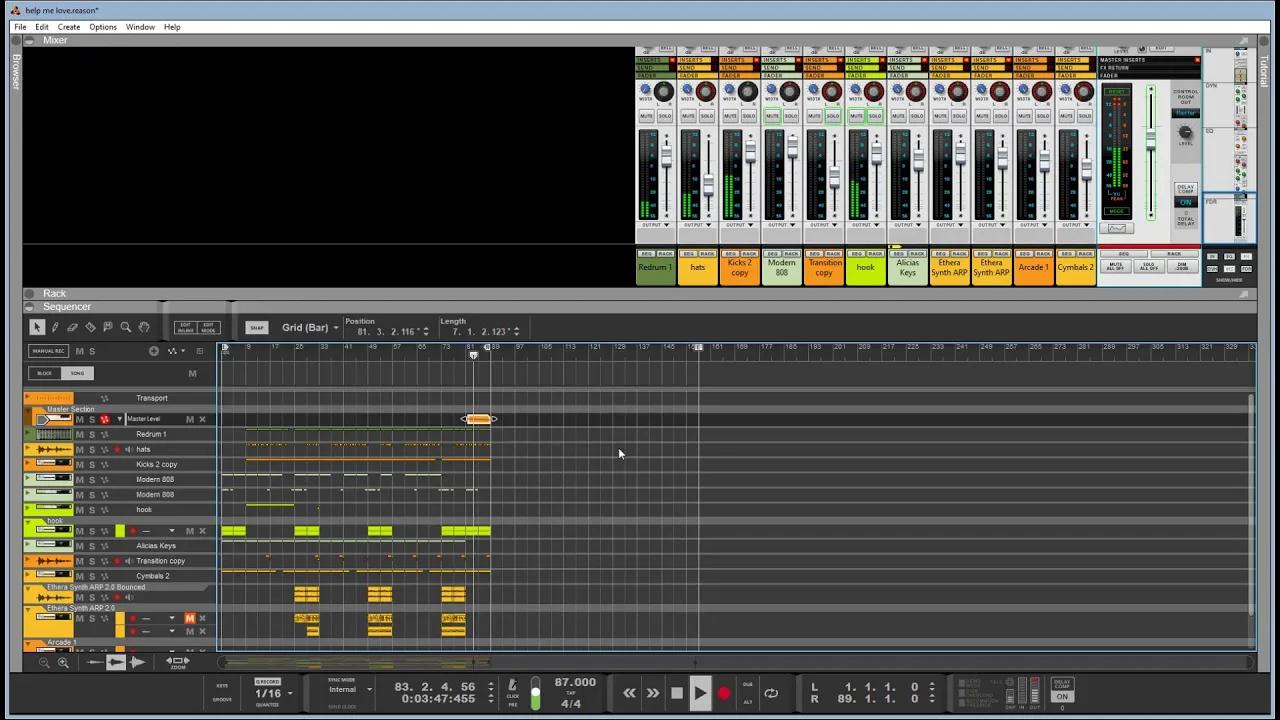Viewport: 1280px width, 720px height.
Task: Select the Magnifying glass zoom tool
Action: 125,327
